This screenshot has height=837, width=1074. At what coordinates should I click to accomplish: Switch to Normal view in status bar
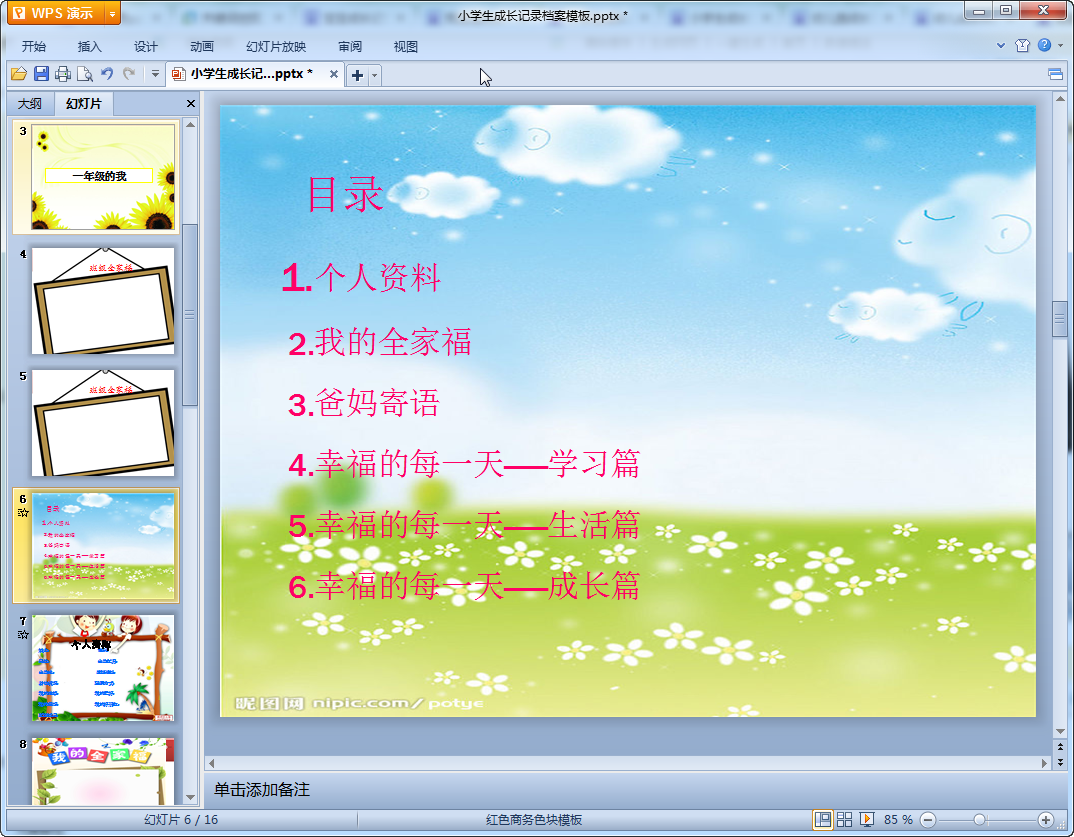pos(823,819)
